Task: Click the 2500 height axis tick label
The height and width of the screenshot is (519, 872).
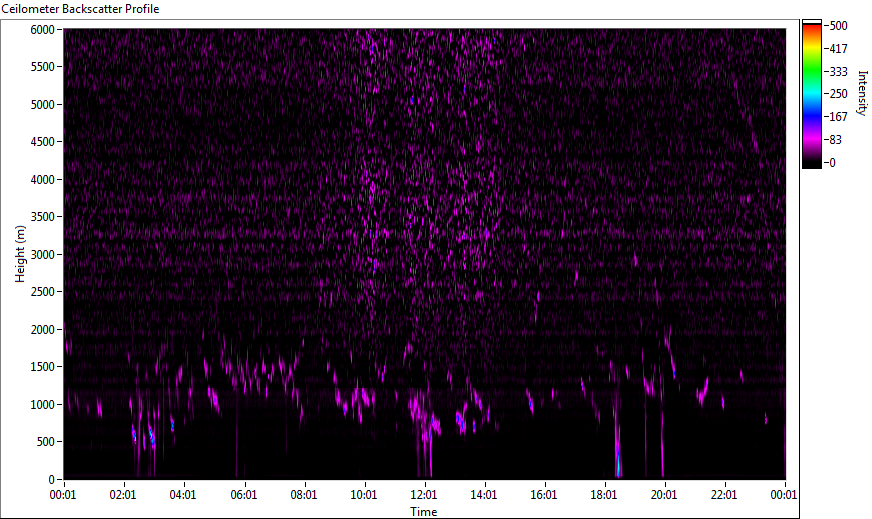Action: click(42, 292)
